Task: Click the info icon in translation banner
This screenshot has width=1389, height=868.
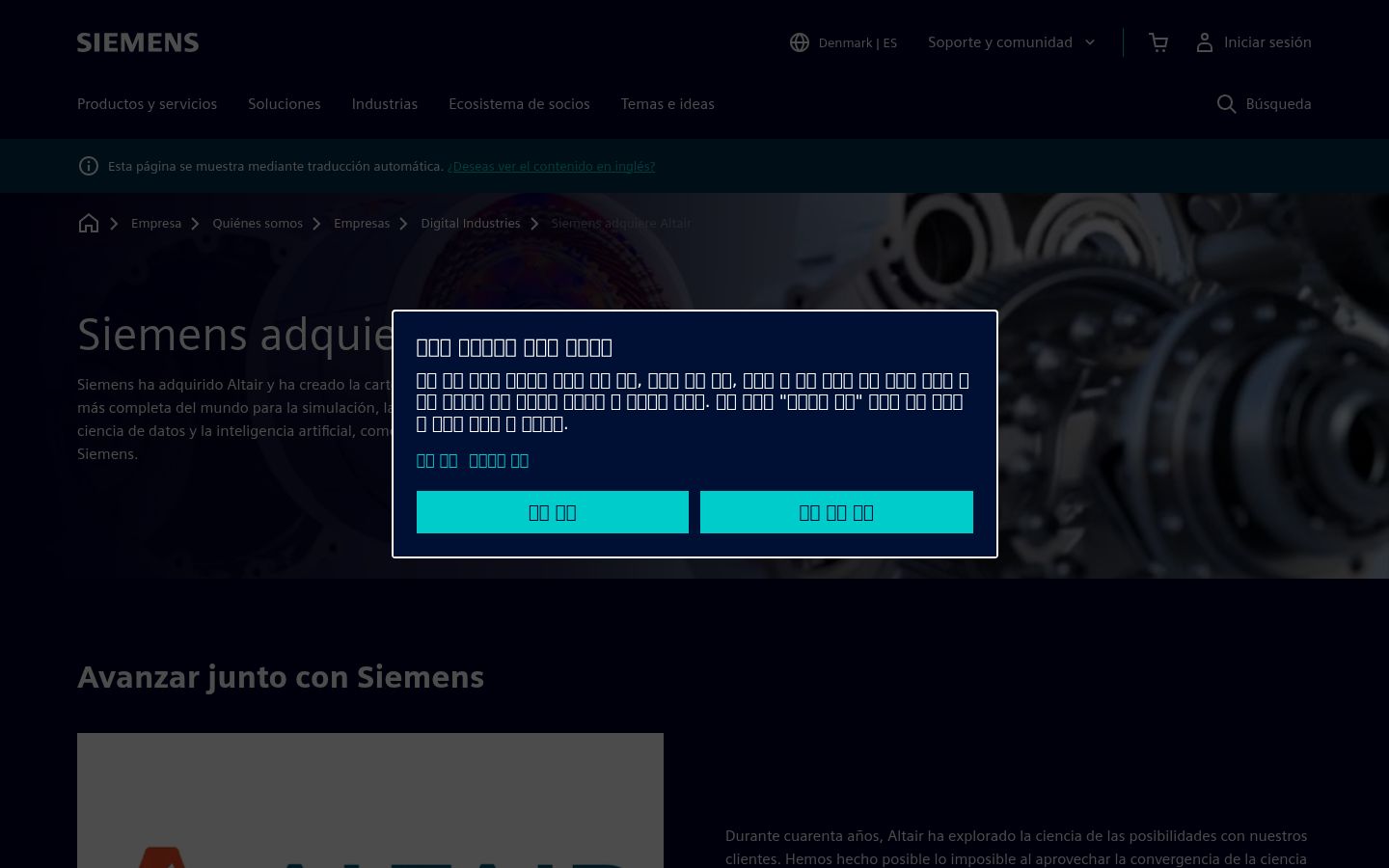Action: pos(88,166)
